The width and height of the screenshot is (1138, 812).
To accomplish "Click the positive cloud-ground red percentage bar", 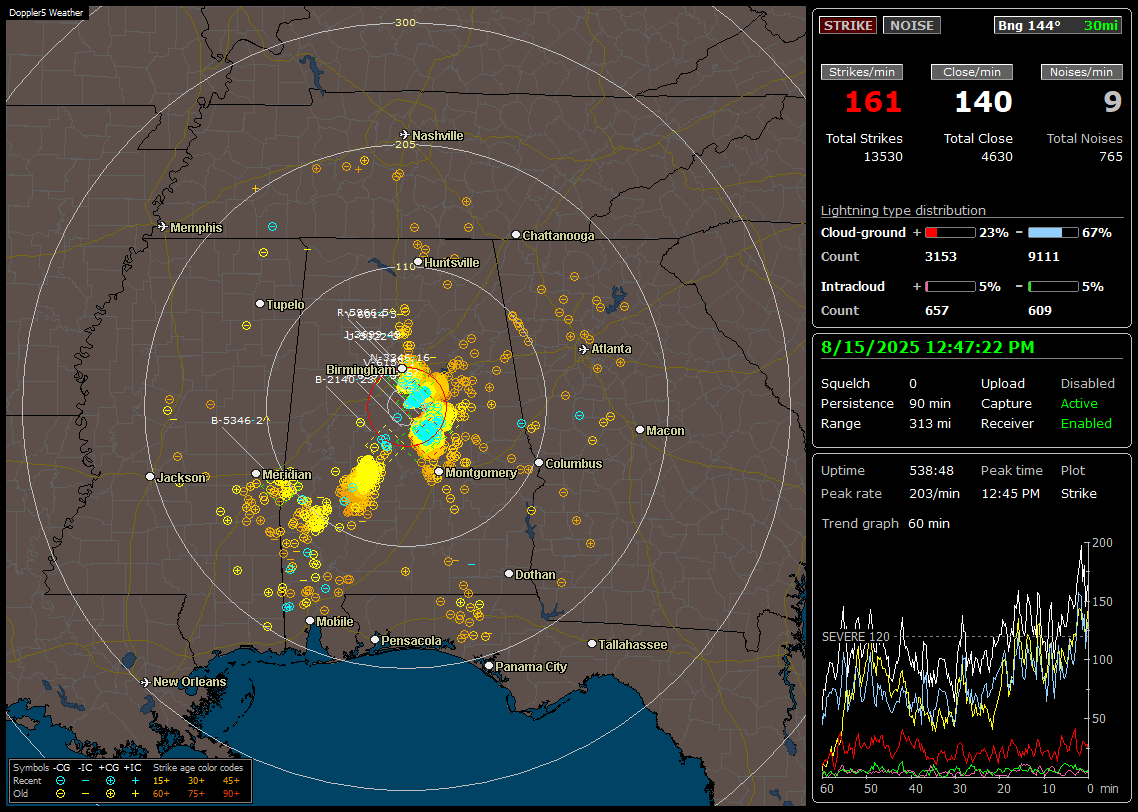I will tap(950, 233).
